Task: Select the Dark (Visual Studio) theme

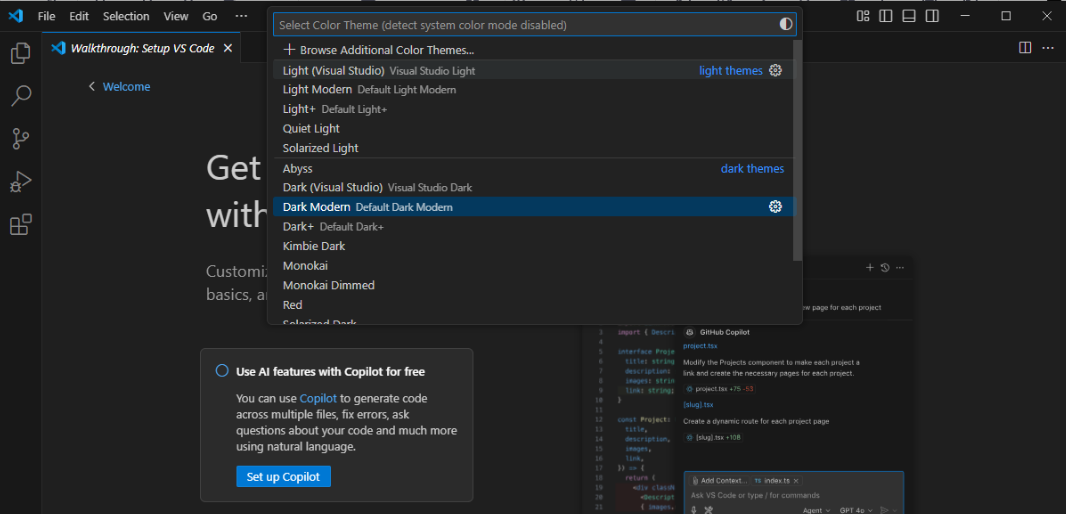Action: point(533,187)
